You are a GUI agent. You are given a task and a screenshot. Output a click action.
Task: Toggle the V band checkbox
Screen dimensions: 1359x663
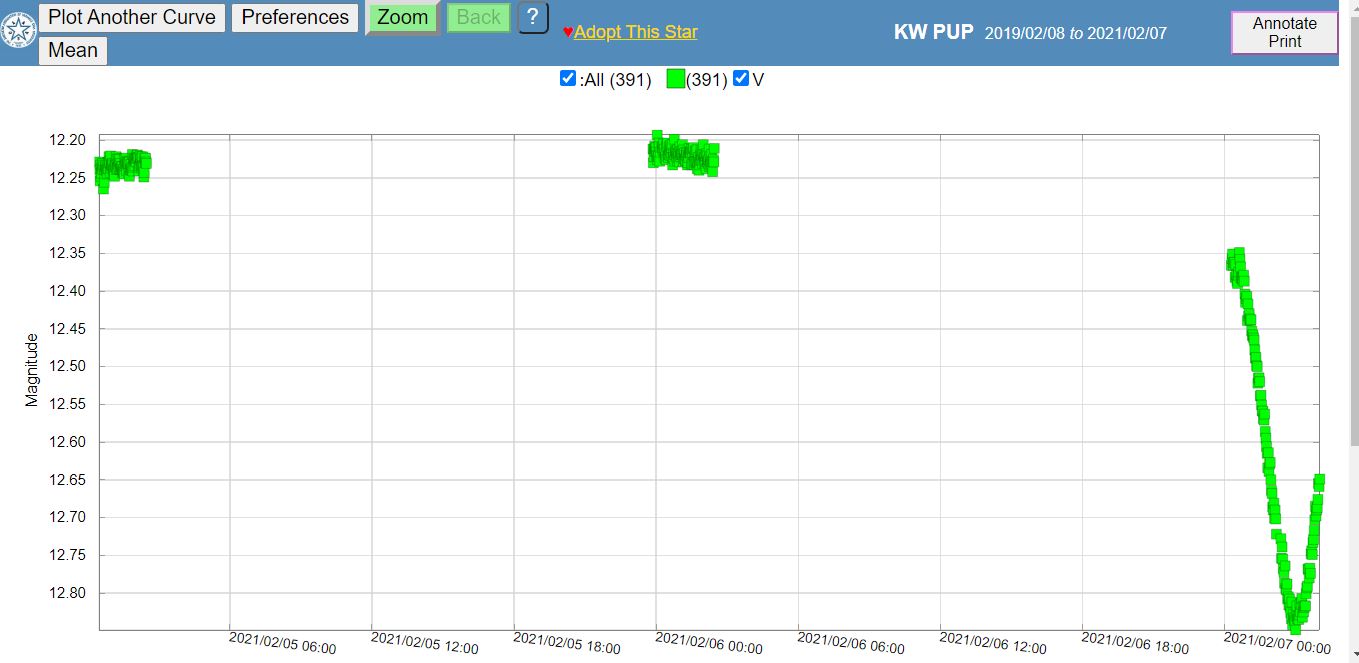coord(741,79)
